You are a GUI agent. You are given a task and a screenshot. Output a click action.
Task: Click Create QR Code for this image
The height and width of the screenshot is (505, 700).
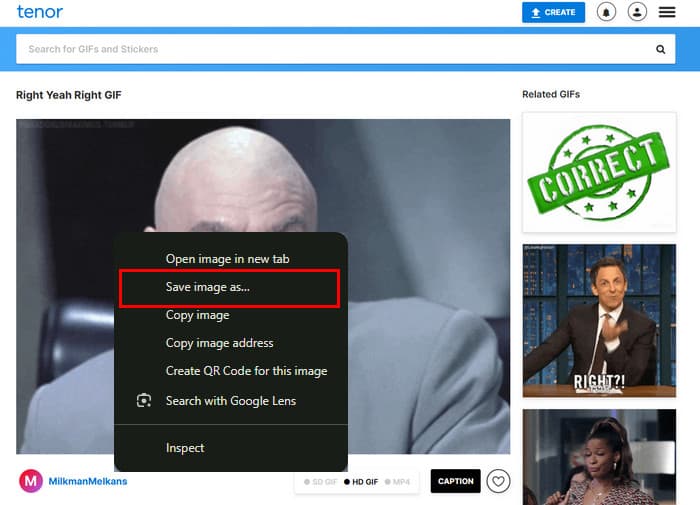[x=246, y=371]
